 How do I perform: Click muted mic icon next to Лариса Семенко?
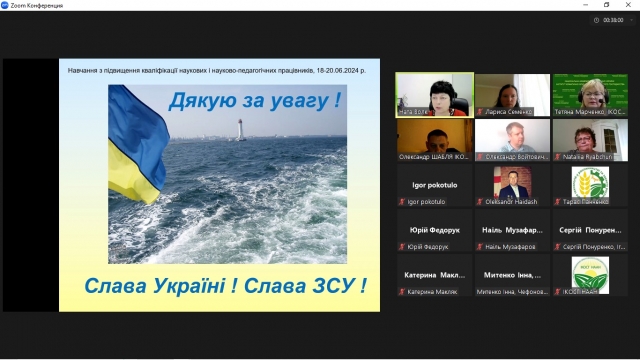click(x=480, y=111)
